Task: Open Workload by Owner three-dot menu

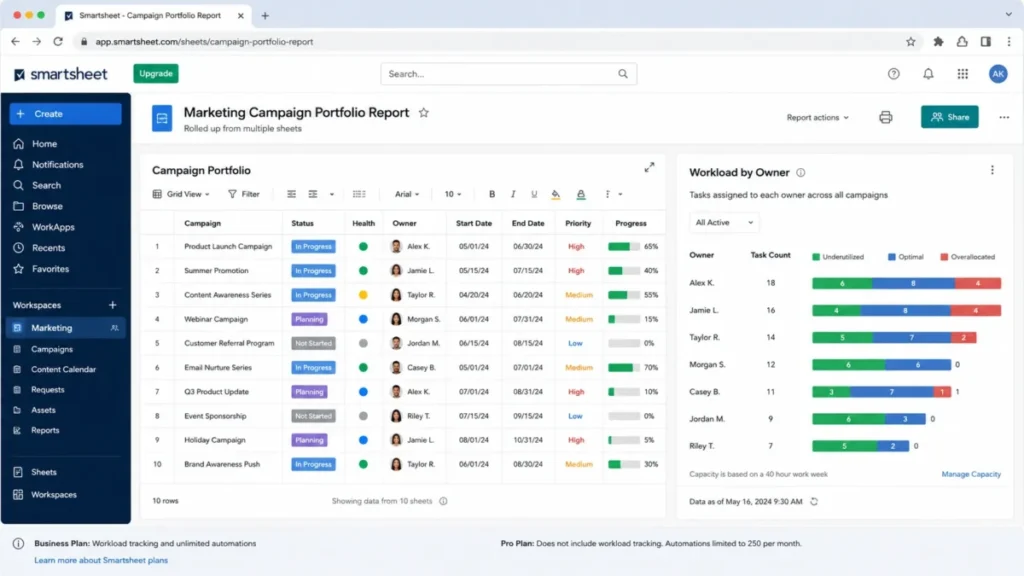Action: pos(992,170)
